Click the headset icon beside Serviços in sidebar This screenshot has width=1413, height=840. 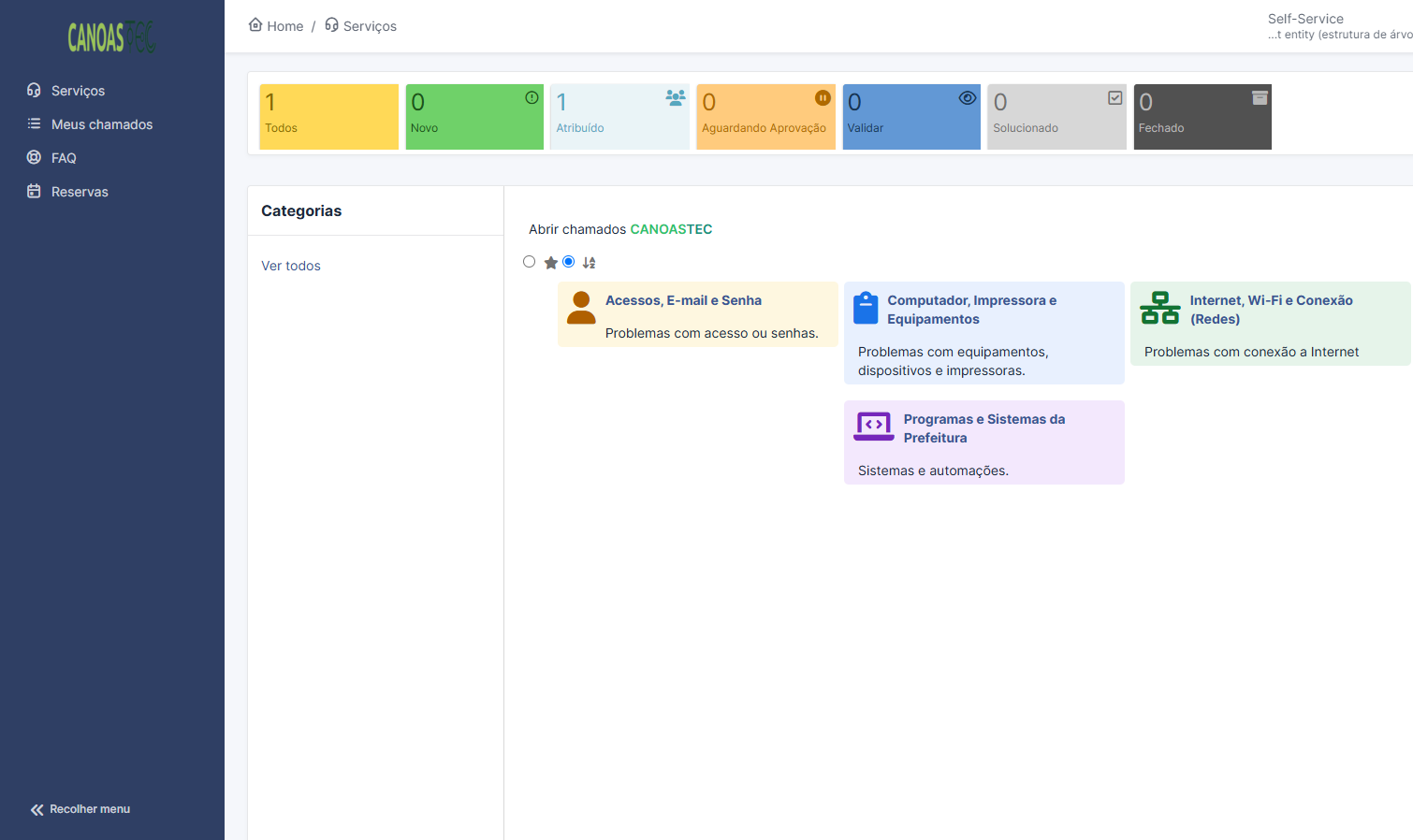point(34,90)
